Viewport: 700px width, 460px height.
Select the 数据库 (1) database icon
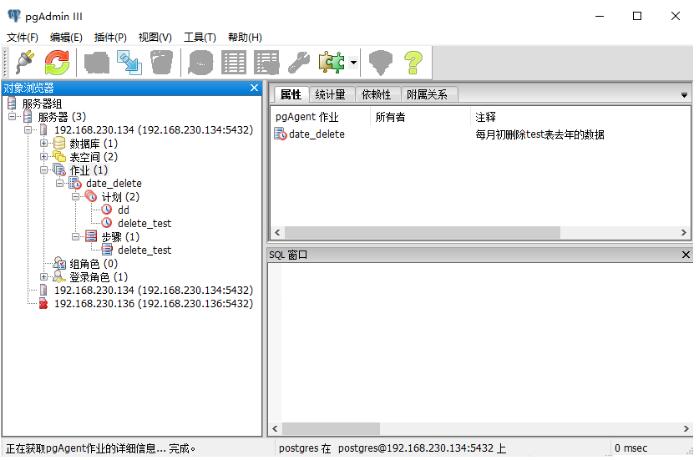click(59, 143)
